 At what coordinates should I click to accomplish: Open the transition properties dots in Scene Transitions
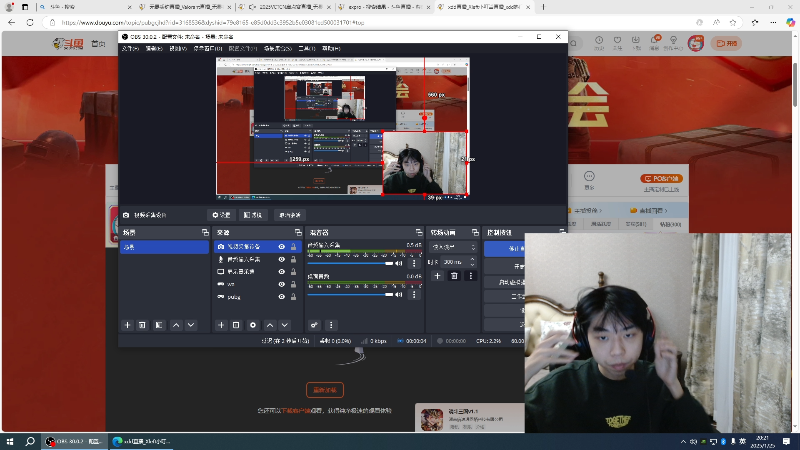[470, 276]
